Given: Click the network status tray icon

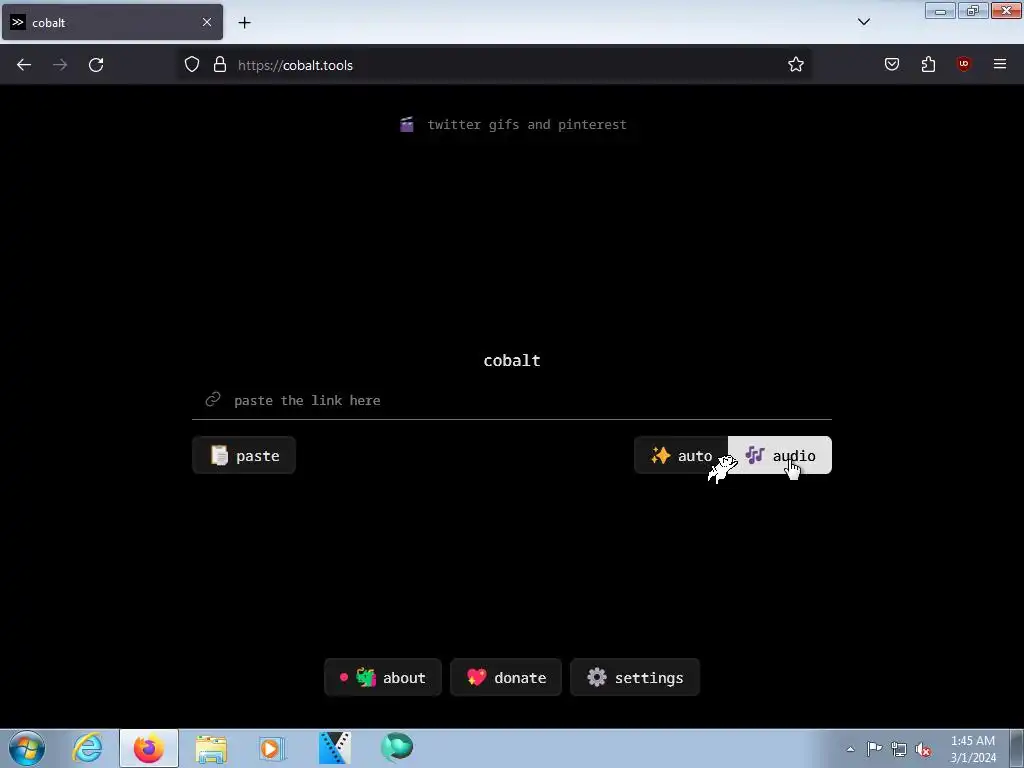Looking at the screenshot, I should (x=899, y=749).
